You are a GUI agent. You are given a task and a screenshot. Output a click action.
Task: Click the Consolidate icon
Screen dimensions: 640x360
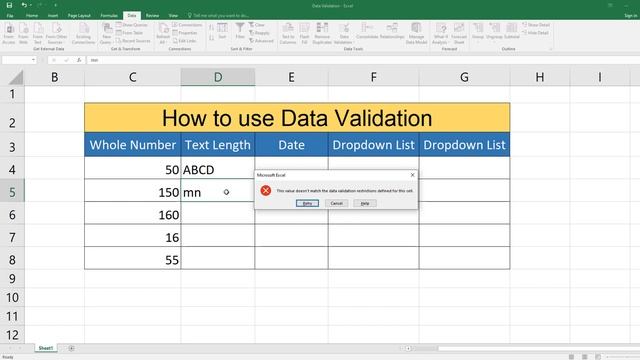(x=367, y=31)
